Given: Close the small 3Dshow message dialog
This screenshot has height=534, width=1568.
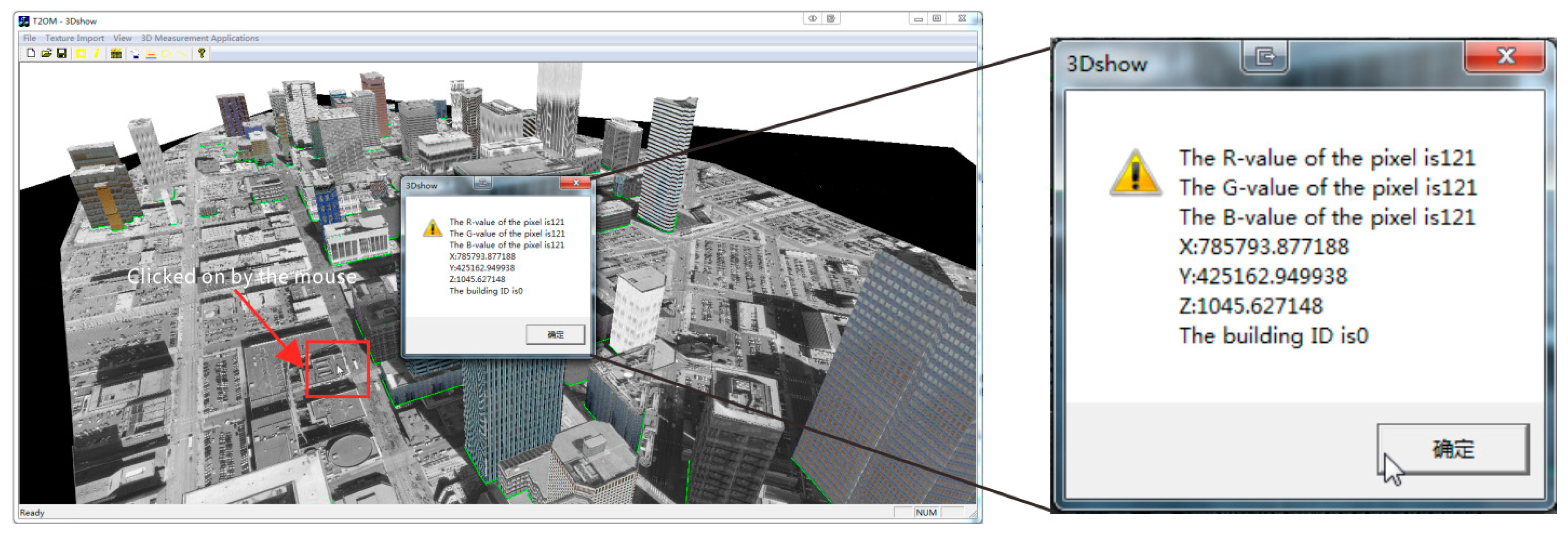Looking at the screenshot, I should 574,183.
